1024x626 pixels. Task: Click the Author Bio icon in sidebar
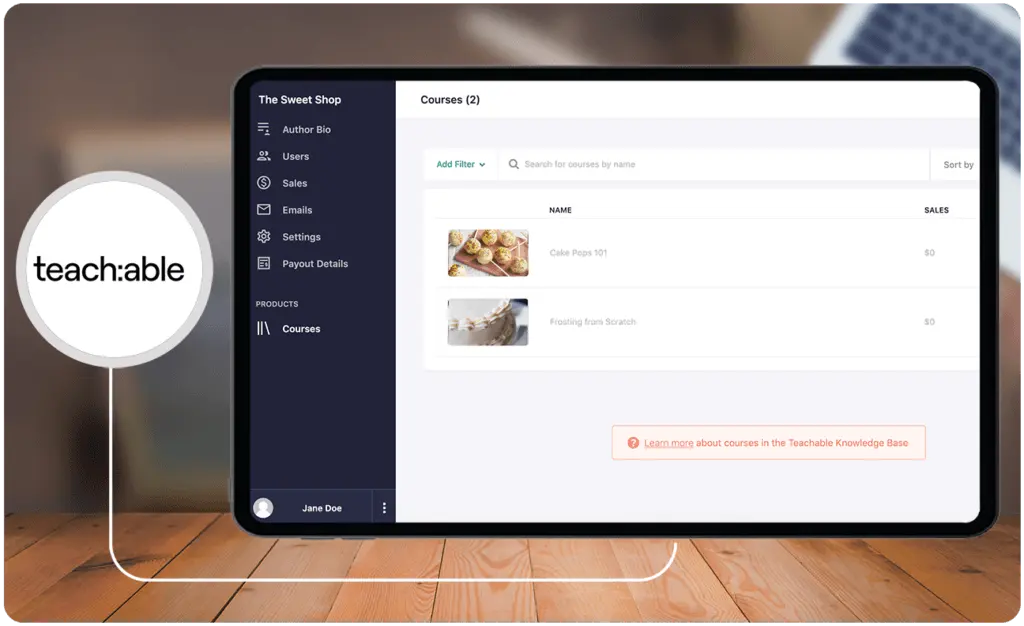coord(264,129)
